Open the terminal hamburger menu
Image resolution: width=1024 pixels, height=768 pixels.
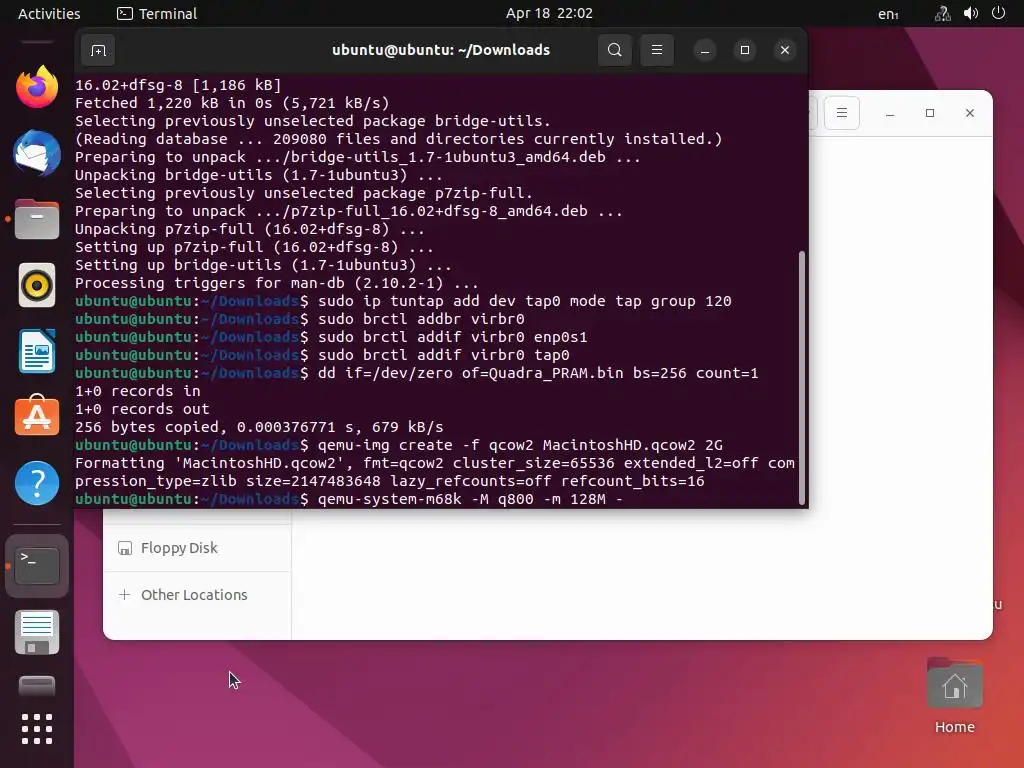coord(657,50)
